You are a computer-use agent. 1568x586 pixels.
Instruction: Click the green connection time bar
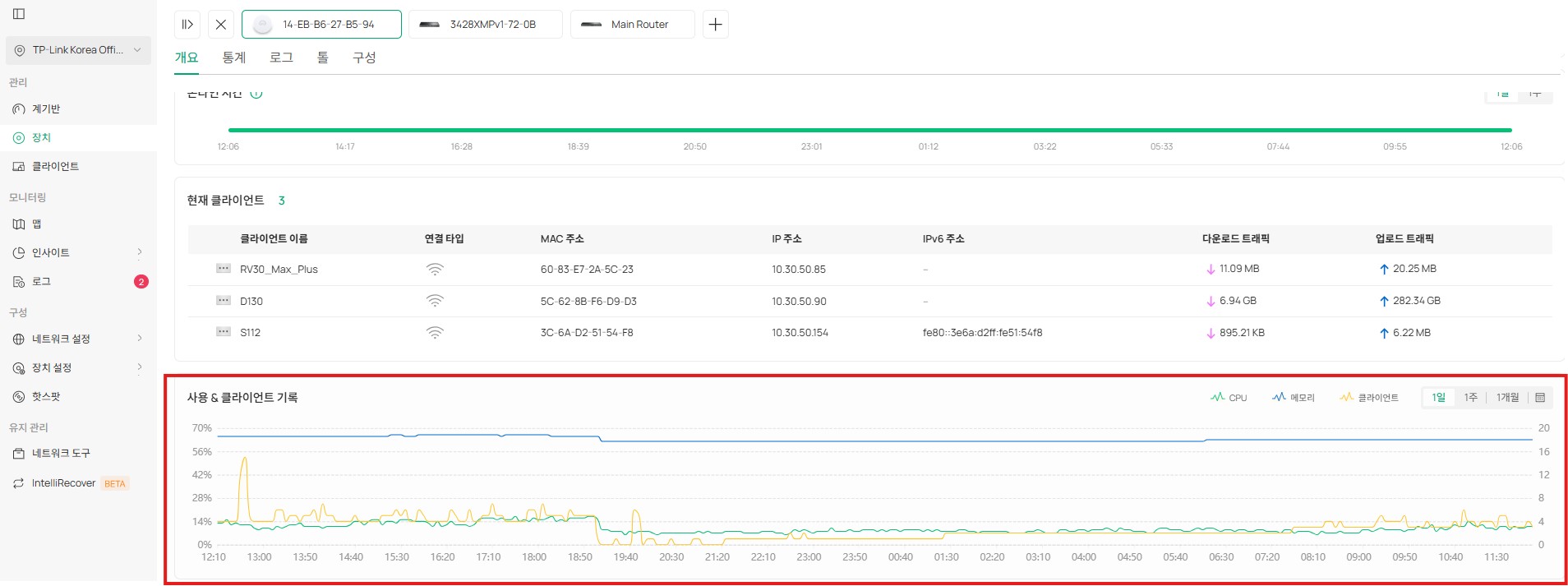(869, 130)
